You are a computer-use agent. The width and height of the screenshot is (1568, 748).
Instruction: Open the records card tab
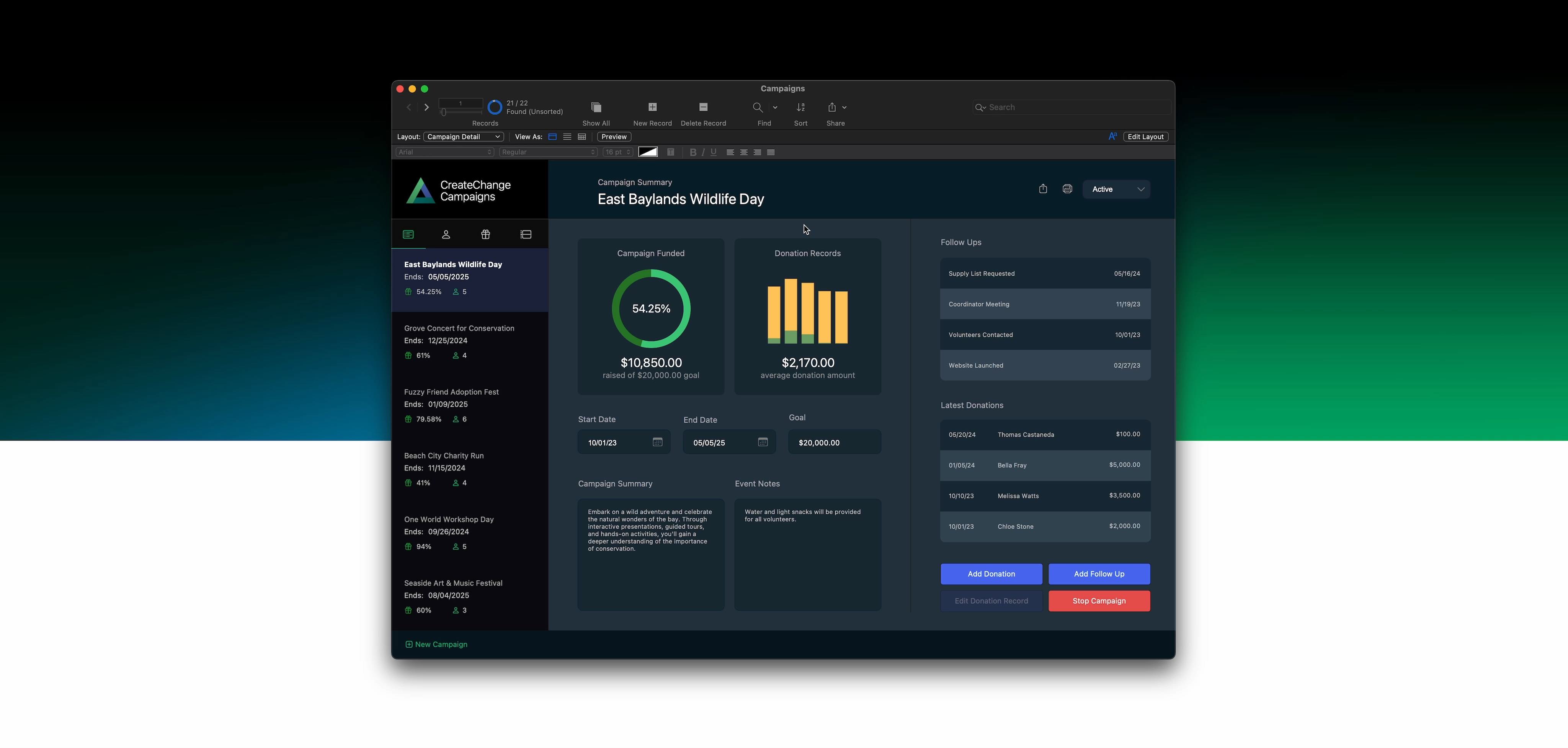click(526, 234)
